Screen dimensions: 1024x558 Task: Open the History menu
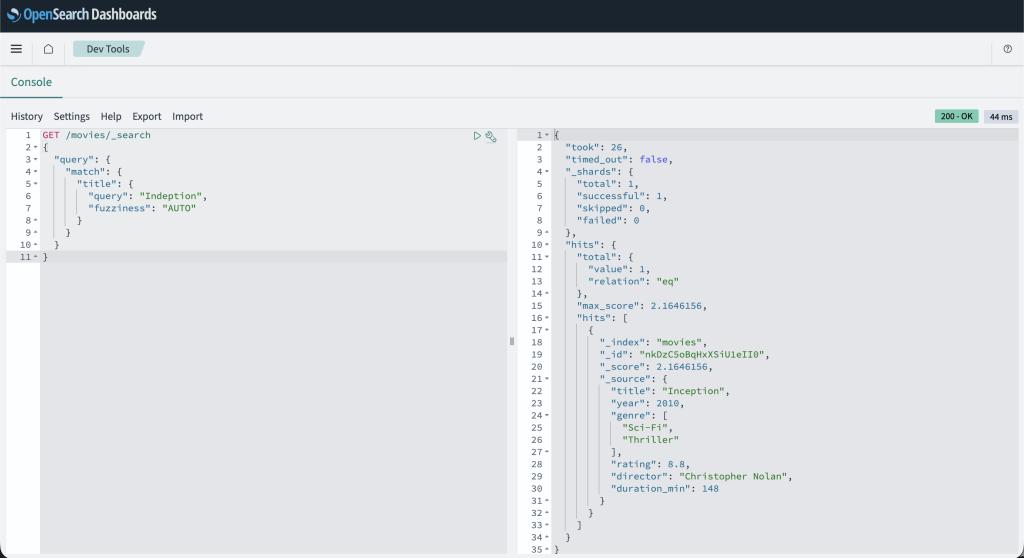27,117
